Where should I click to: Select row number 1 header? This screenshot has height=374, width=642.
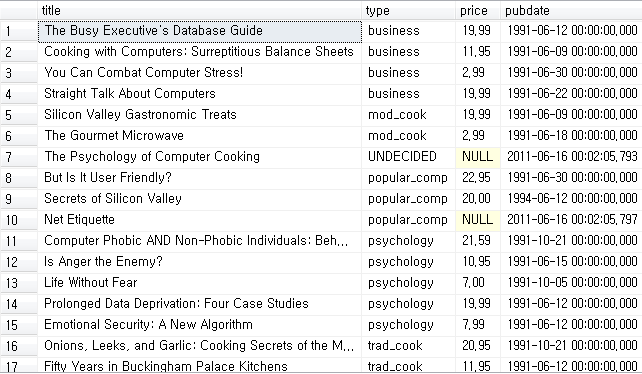point(19,31)
